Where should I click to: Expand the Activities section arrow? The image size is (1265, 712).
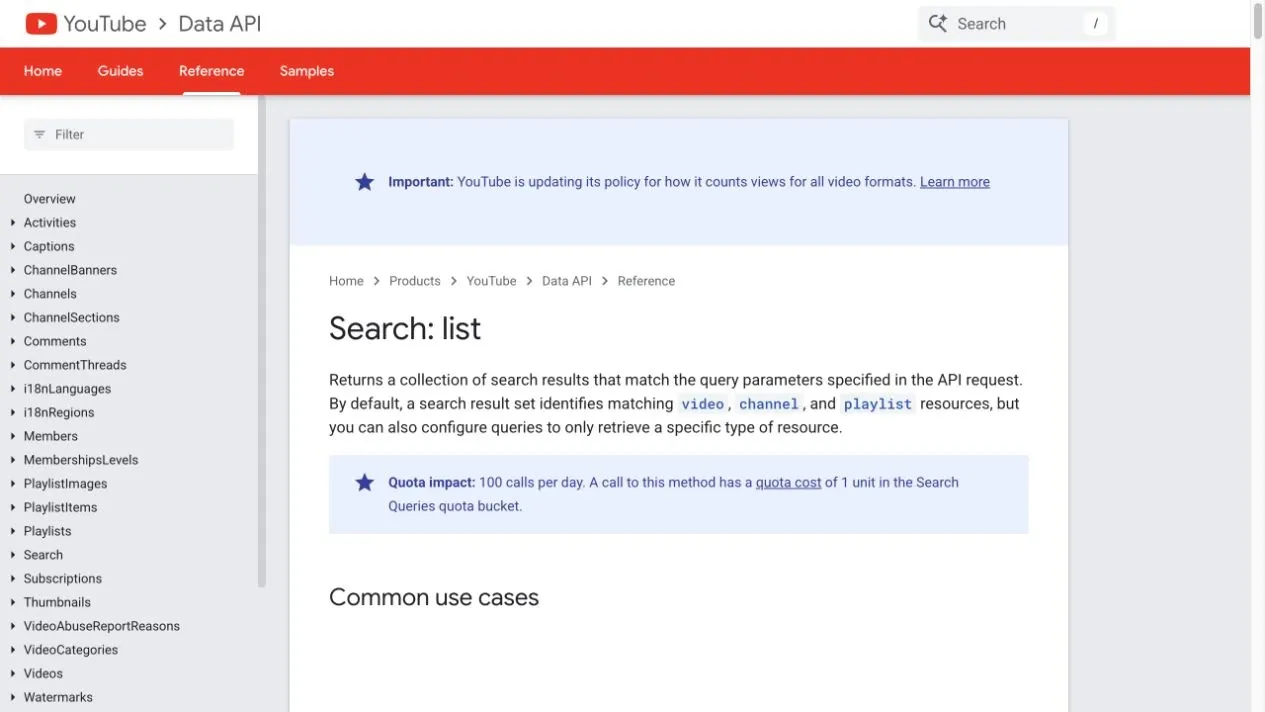pos(12,223)
